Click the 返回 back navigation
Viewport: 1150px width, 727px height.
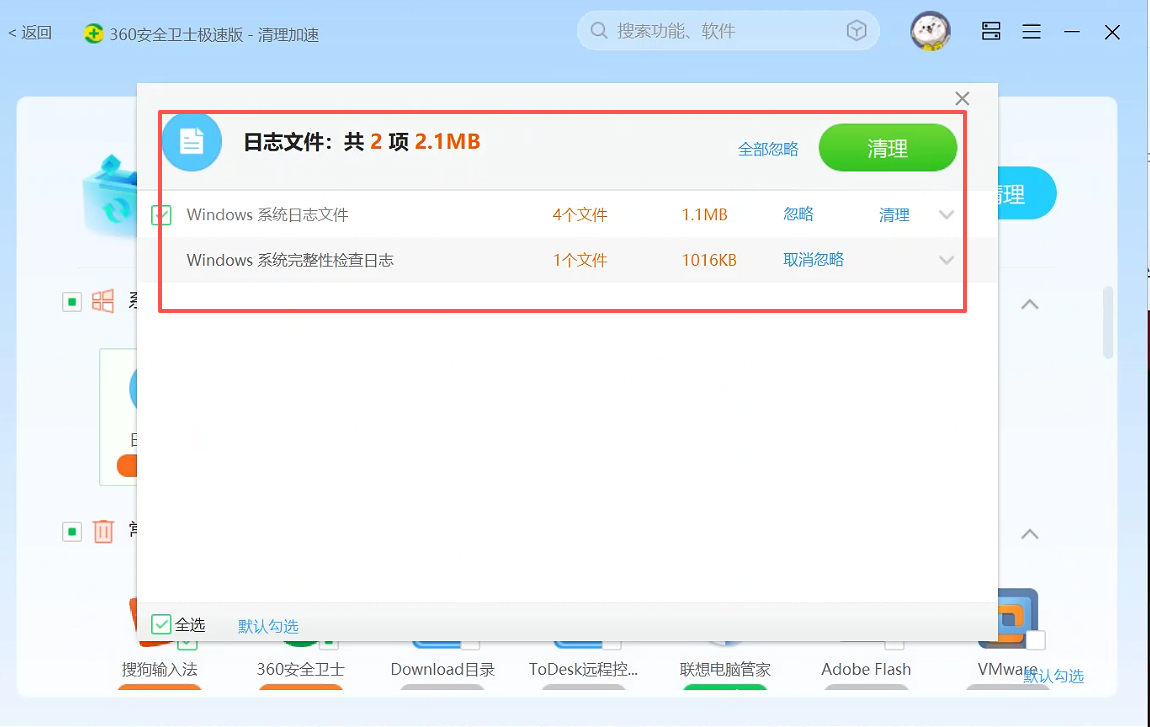pos(30,32)
